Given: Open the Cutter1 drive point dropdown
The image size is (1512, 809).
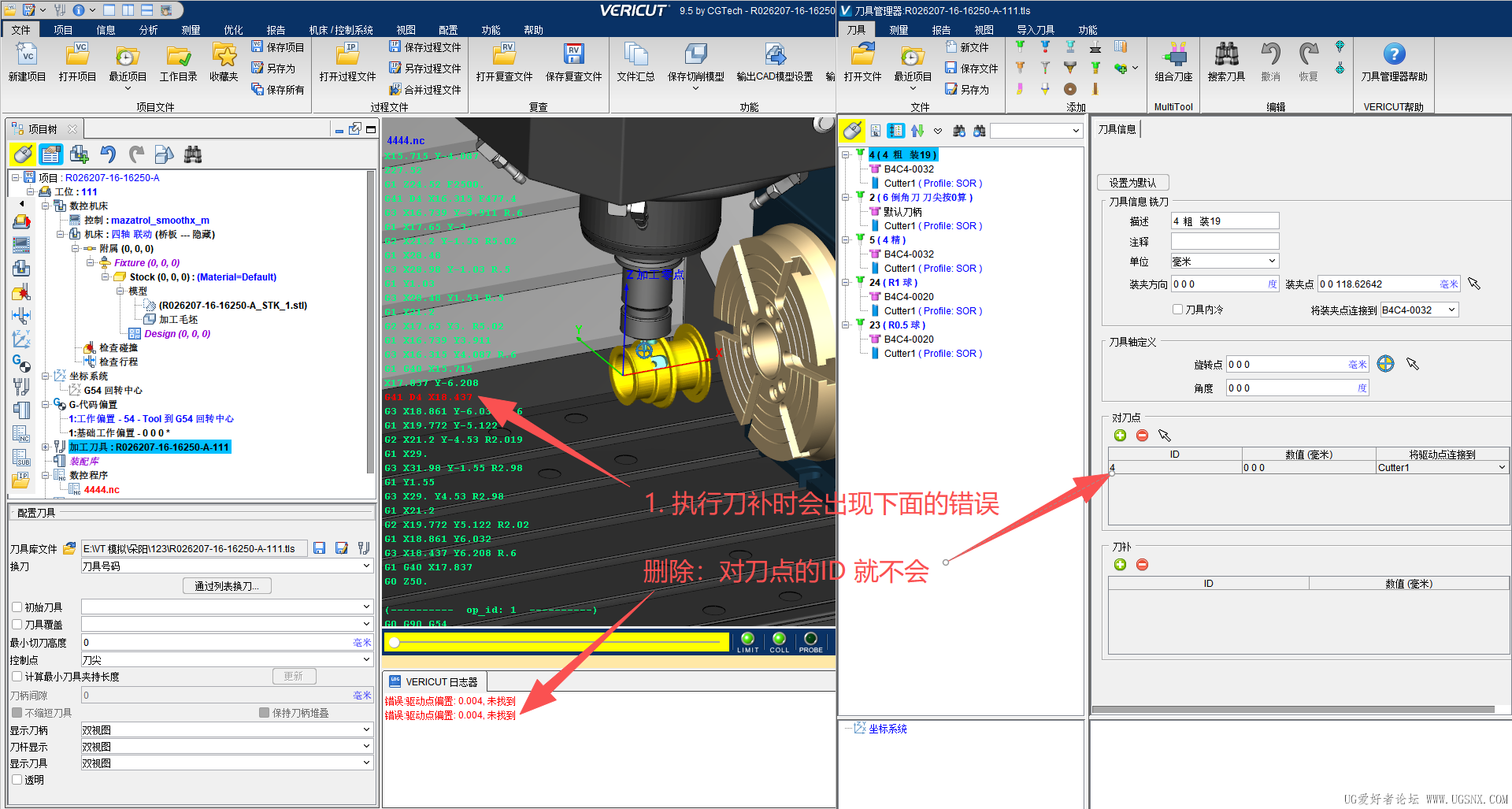Looking at the screenshot, I should click(x=1442, y=467).
